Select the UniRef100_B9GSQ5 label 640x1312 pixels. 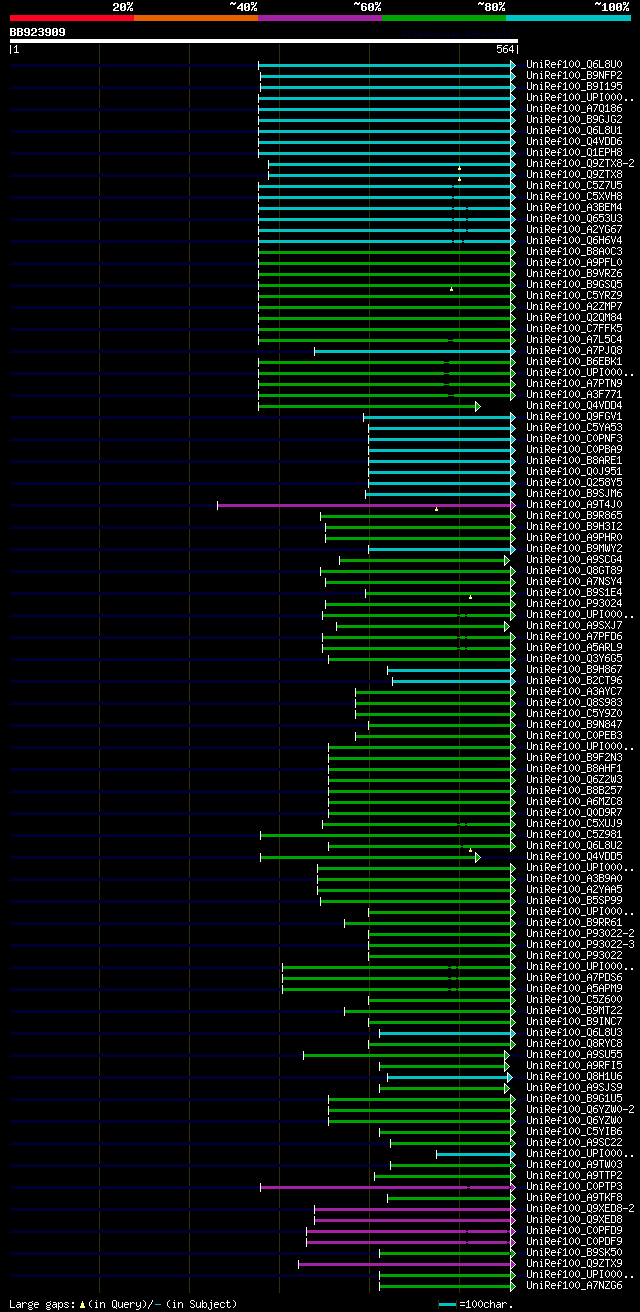[574, 285]
